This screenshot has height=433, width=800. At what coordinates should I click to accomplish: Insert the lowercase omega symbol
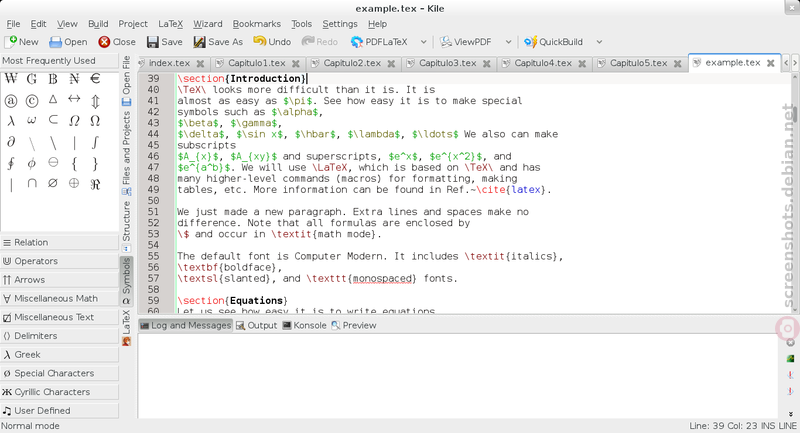(x=32, y=120)
